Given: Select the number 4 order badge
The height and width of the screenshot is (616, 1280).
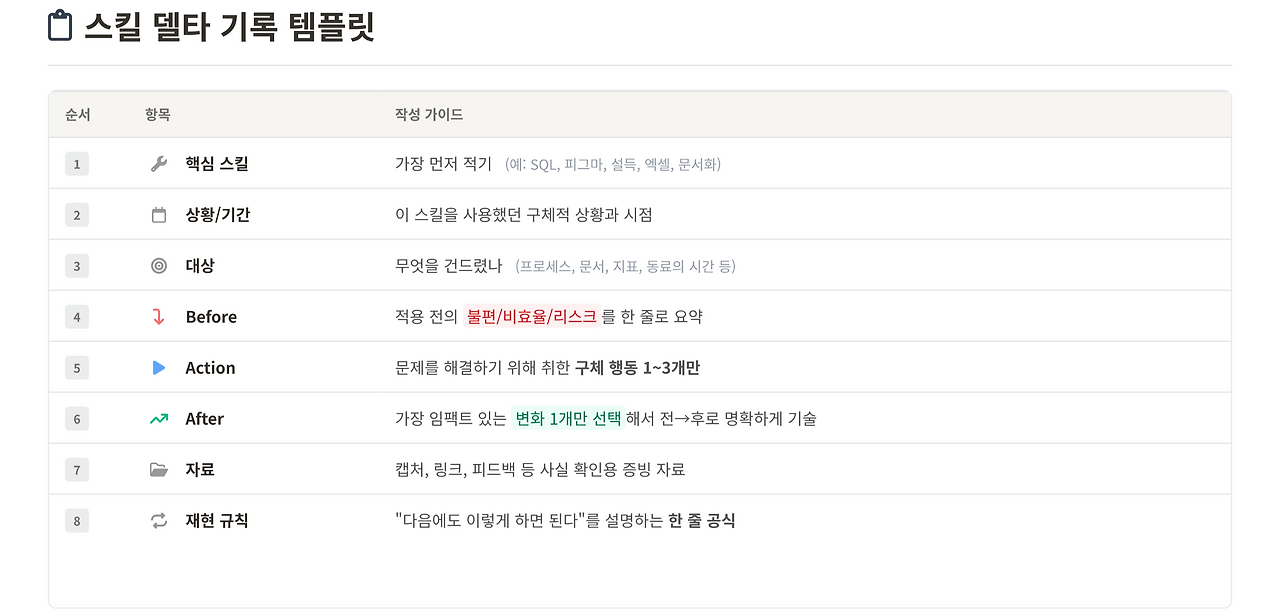Looking at the screenshot, I should click(x=77, y=317).
